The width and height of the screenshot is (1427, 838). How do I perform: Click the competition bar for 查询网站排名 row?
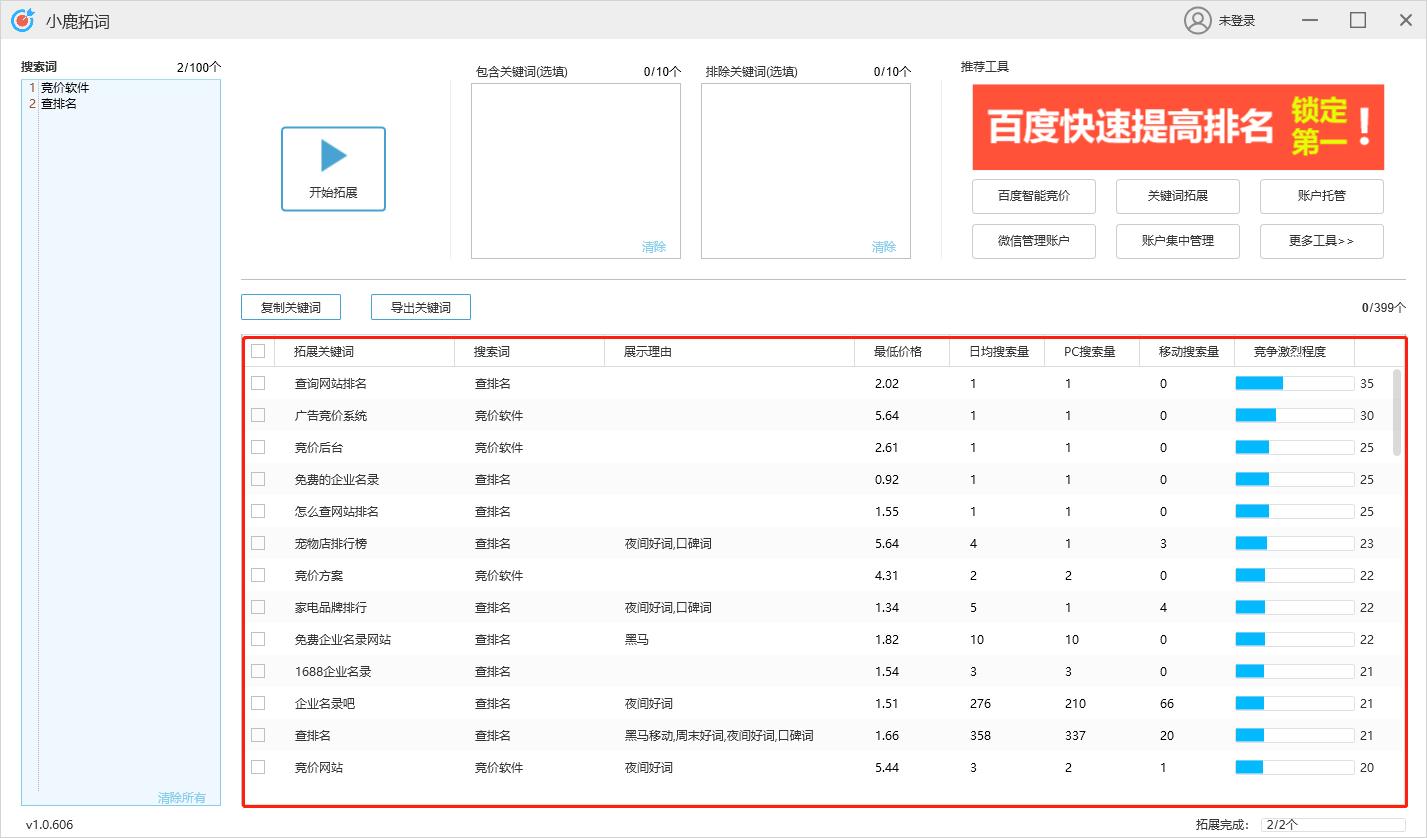(x=1295, y=383)
